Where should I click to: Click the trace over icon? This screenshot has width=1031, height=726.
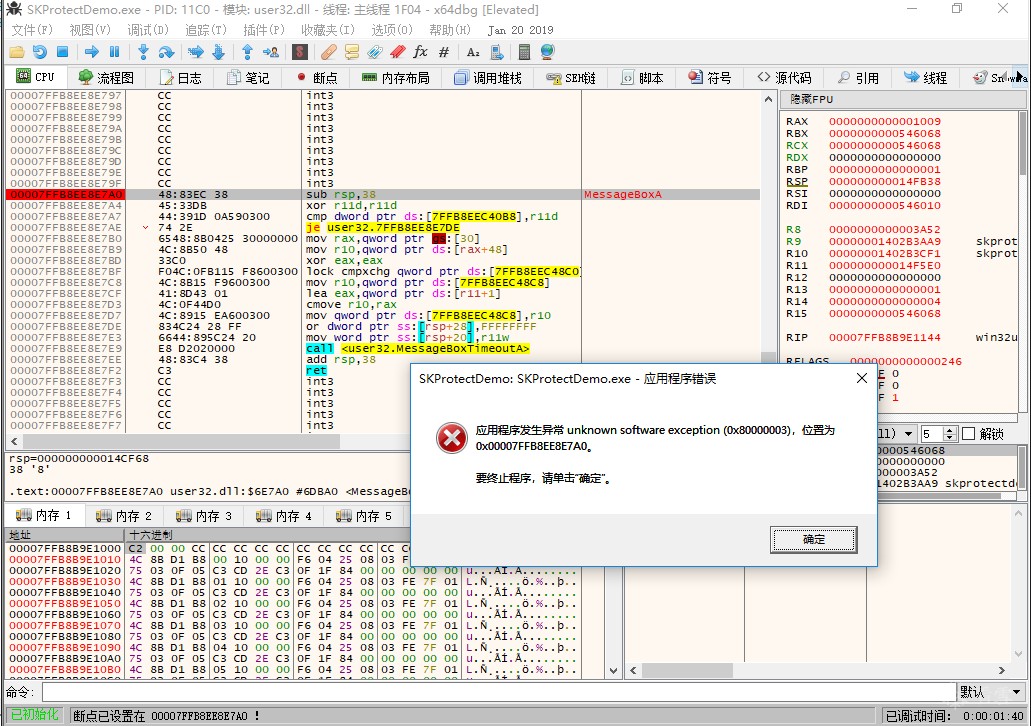pos(219,52)
